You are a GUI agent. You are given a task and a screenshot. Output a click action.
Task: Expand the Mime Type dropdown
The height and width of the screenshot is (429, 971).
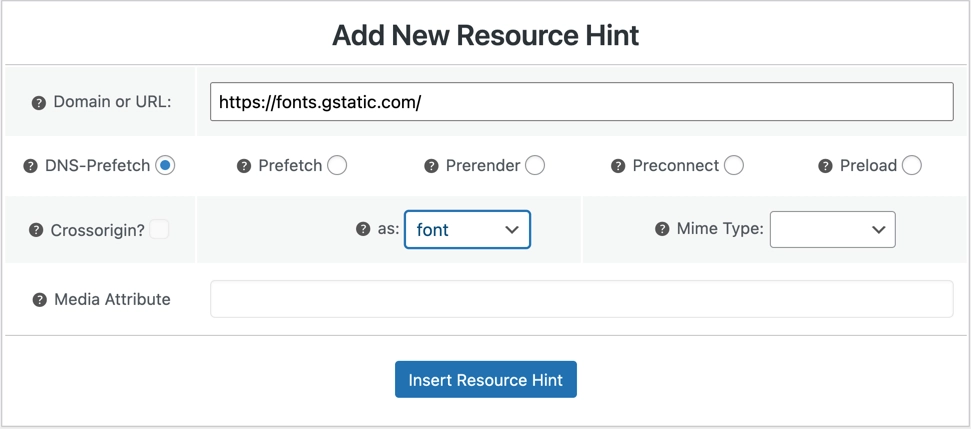tap(832, 229)
